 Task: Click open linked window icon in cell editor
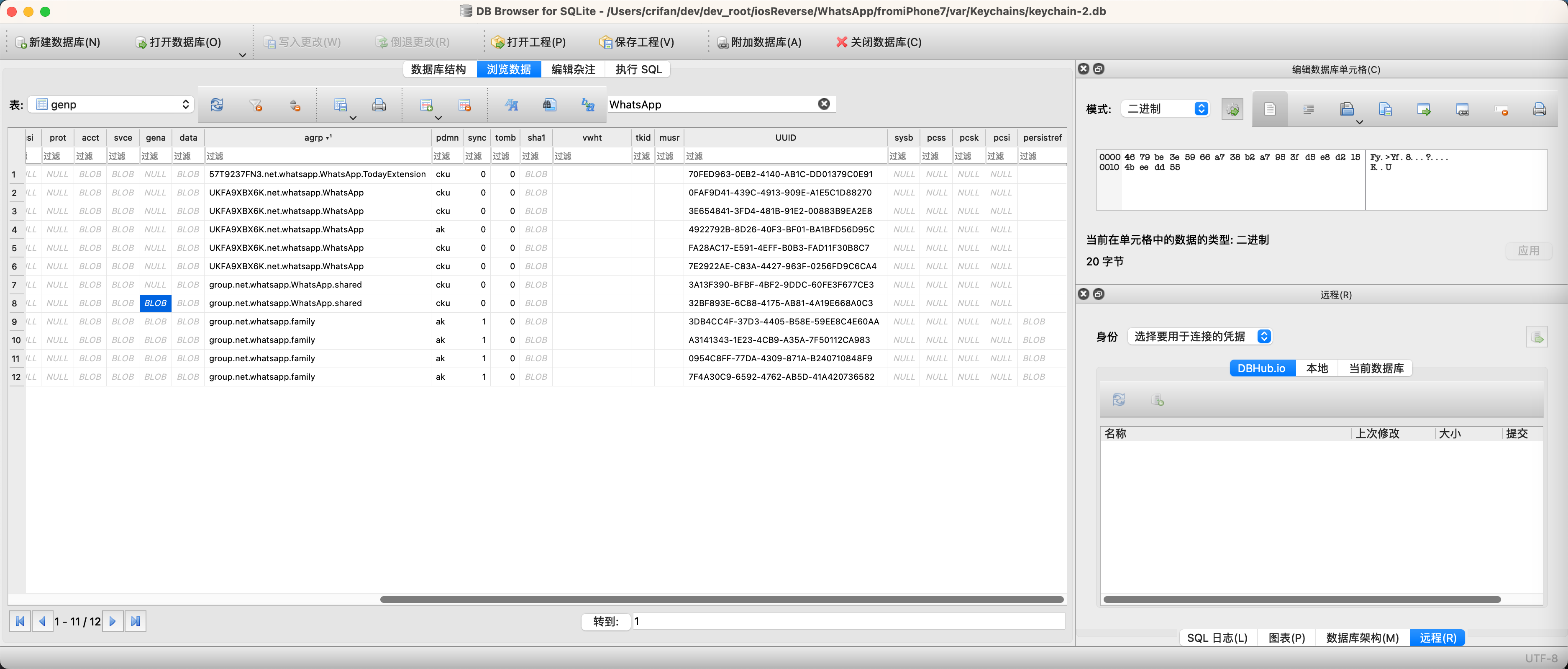[1462, 109]
